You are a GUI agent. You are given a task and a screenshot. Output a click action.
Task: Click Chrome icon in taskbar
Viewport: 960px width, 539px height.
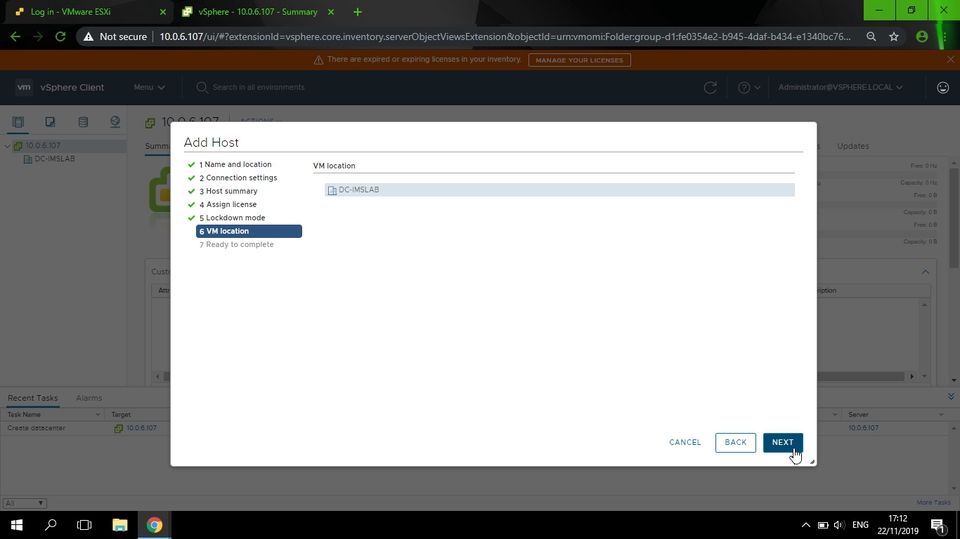(x=154, y=525)
